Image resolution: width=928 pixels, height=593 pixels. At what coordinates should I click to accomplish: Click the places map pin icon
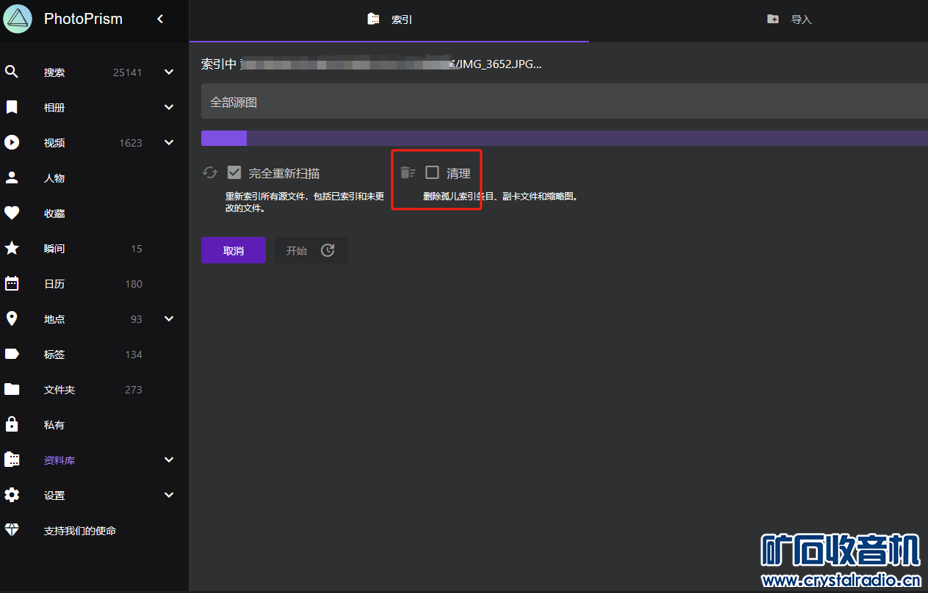tap(11, 318)
